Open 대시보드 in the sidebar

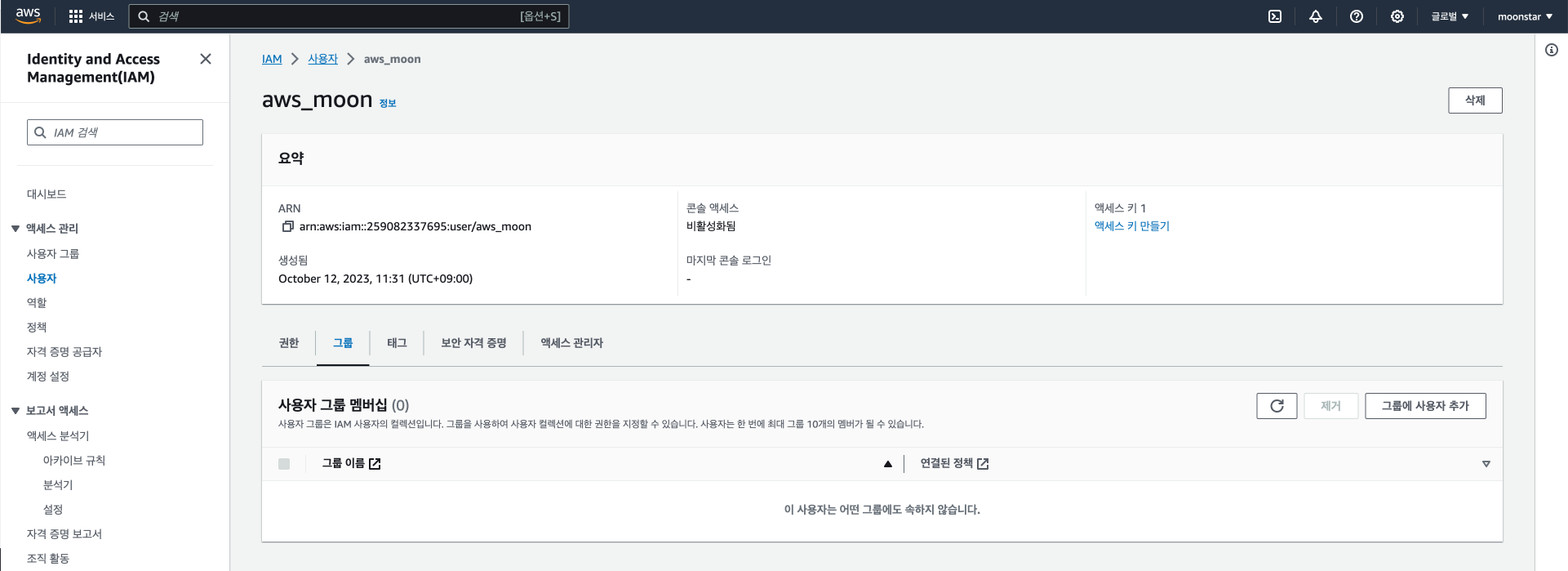(x=47, y=194)
